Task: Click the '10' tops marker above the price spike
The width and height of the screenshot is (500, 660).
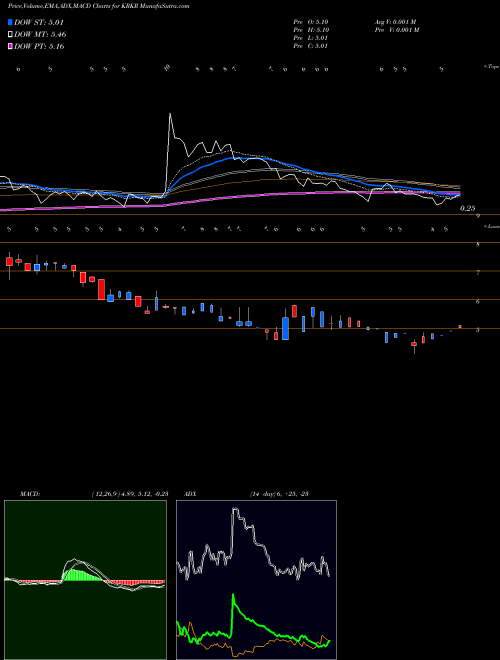Action: pyautogui.click(x=168, y=67)
